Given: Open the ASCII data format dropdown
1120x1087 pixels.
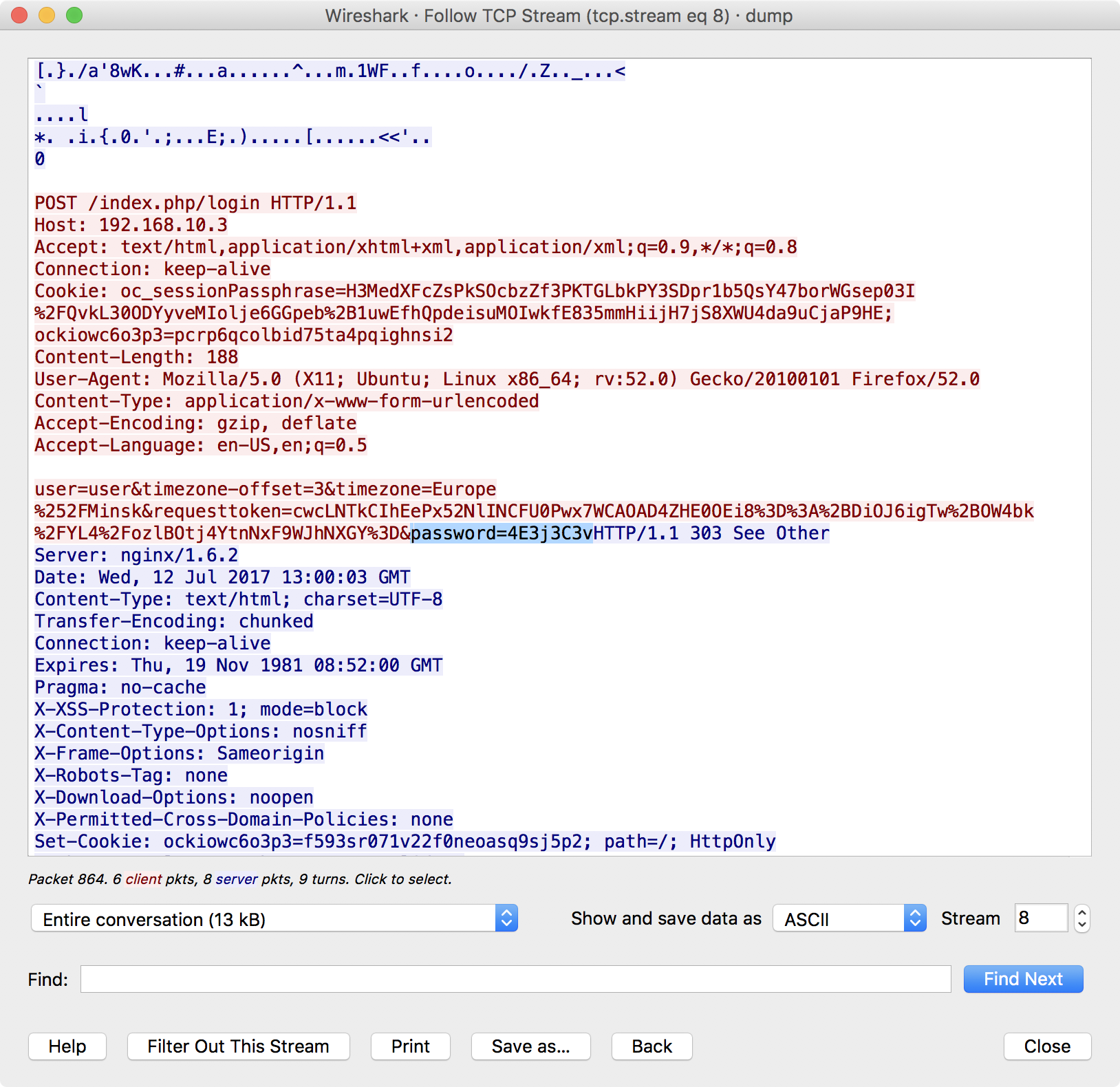Looking at the screenshot, I should click(850, 918).
